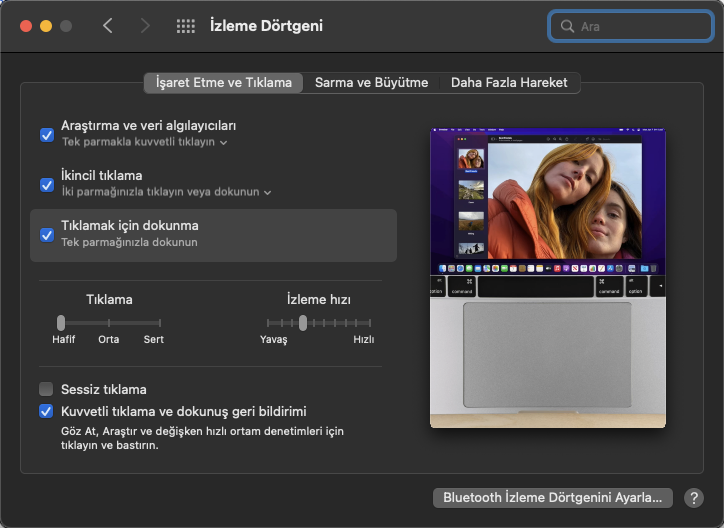Screen dimensions: 724x528
Task: Disable Araştırma ve veri algılayıcıları checkbox
Action: coord(46,134)
